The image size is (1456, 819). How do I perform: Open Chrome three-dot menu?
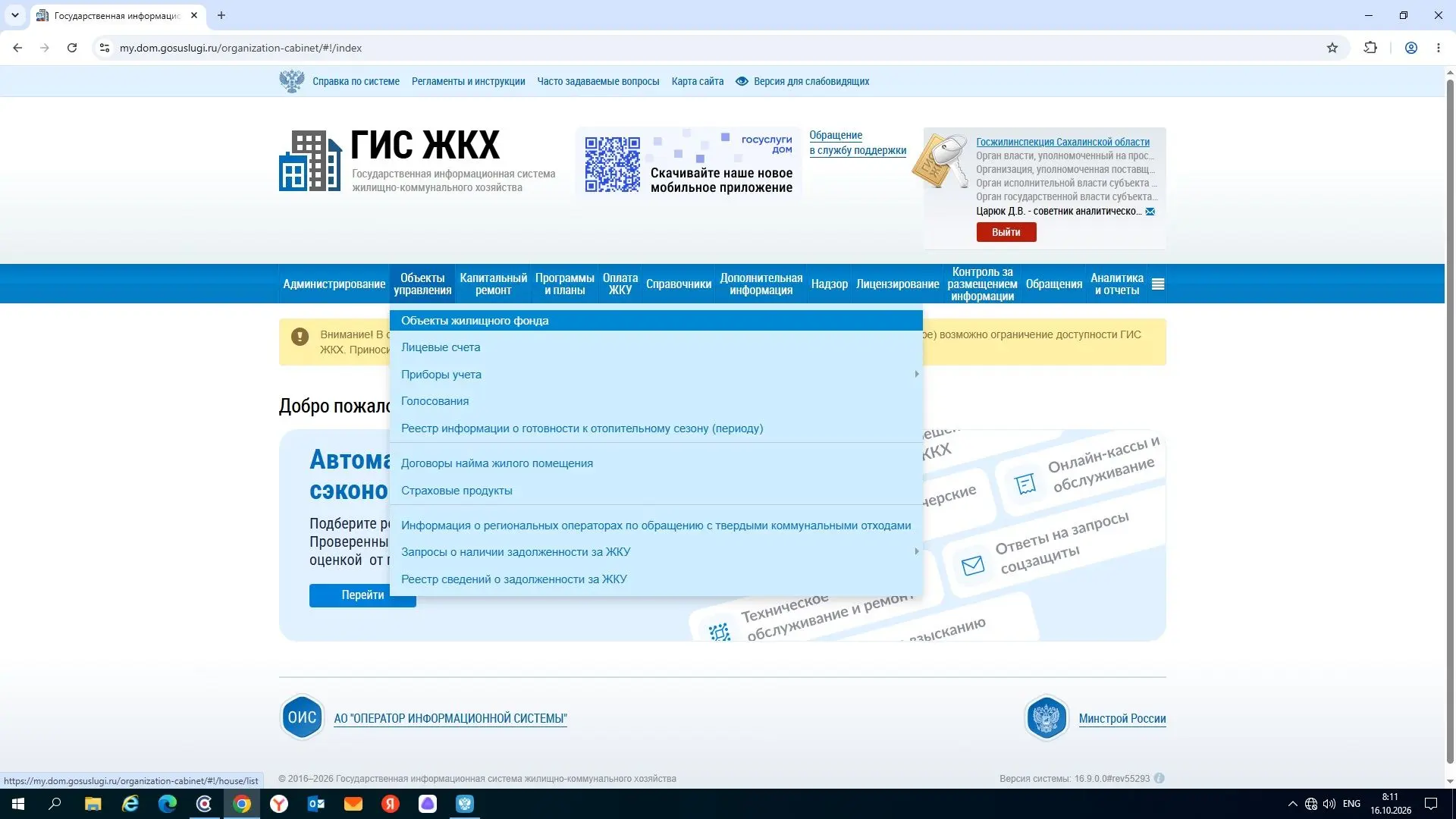pos(1439,48)
